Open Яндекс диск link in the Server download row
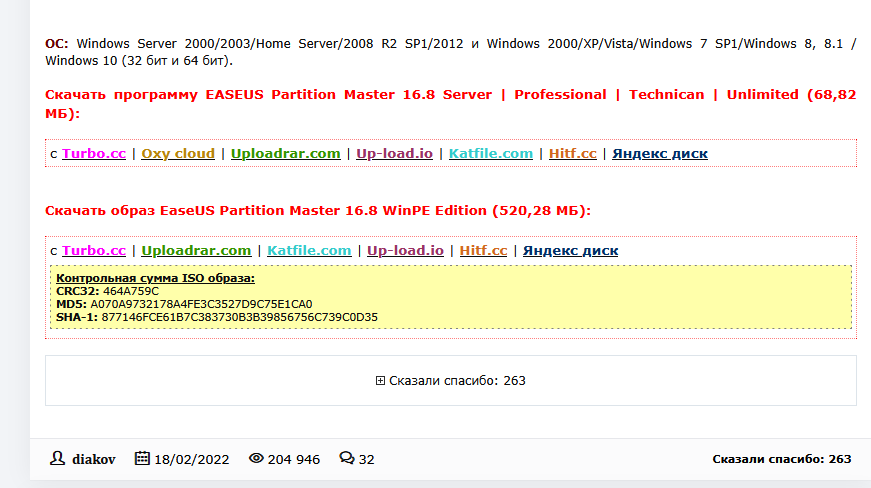The width and height of the screenshot is (871, 488). tap(660, 153)
